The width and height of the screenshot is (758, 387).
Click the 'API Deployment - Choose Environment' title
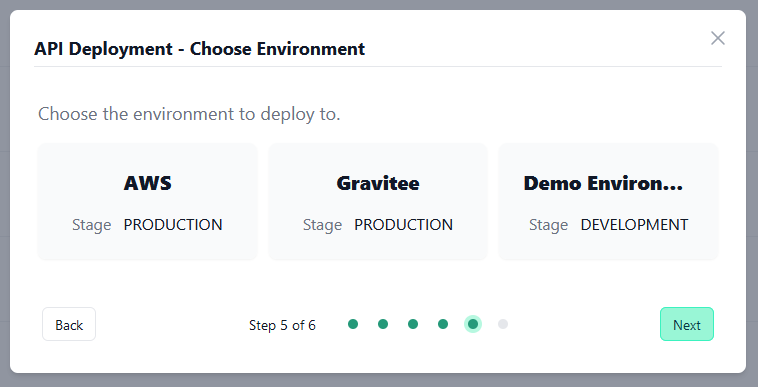pyautogui.click(x=200, y=49)
